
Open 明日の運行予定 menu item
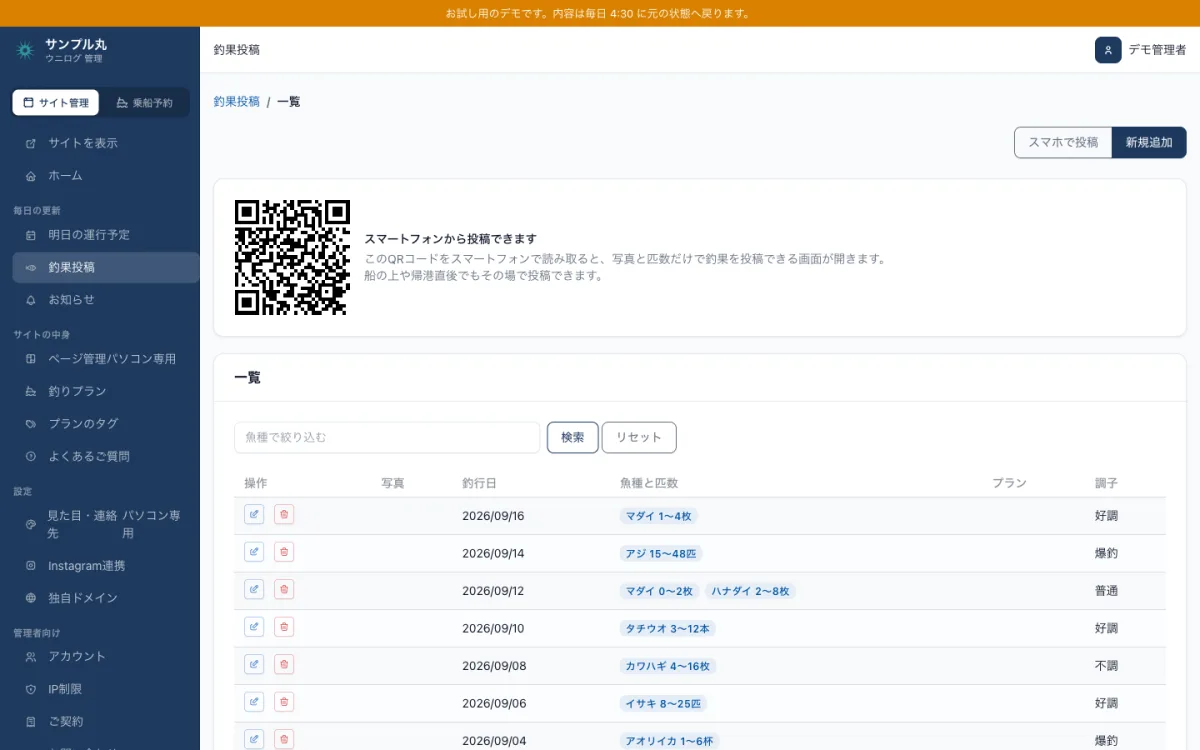(106, 235)
